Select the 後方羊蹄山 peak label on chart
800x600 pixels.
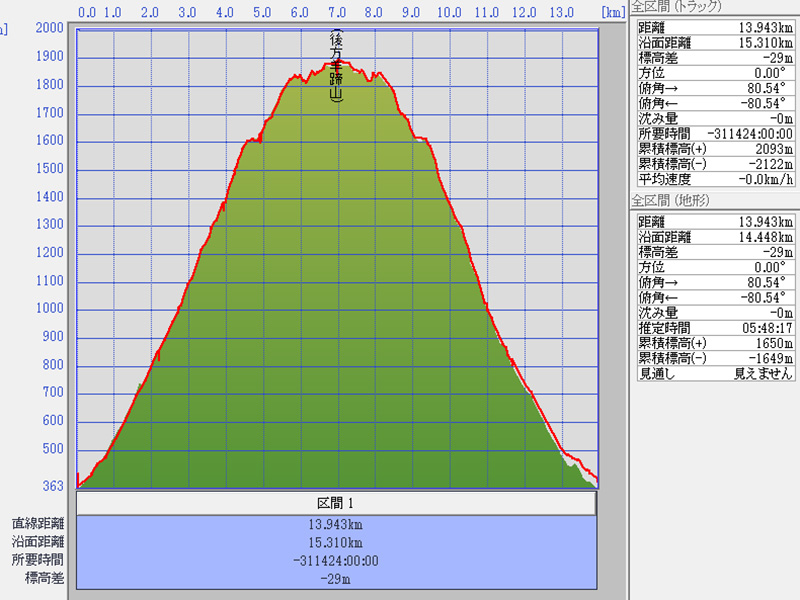336,67
